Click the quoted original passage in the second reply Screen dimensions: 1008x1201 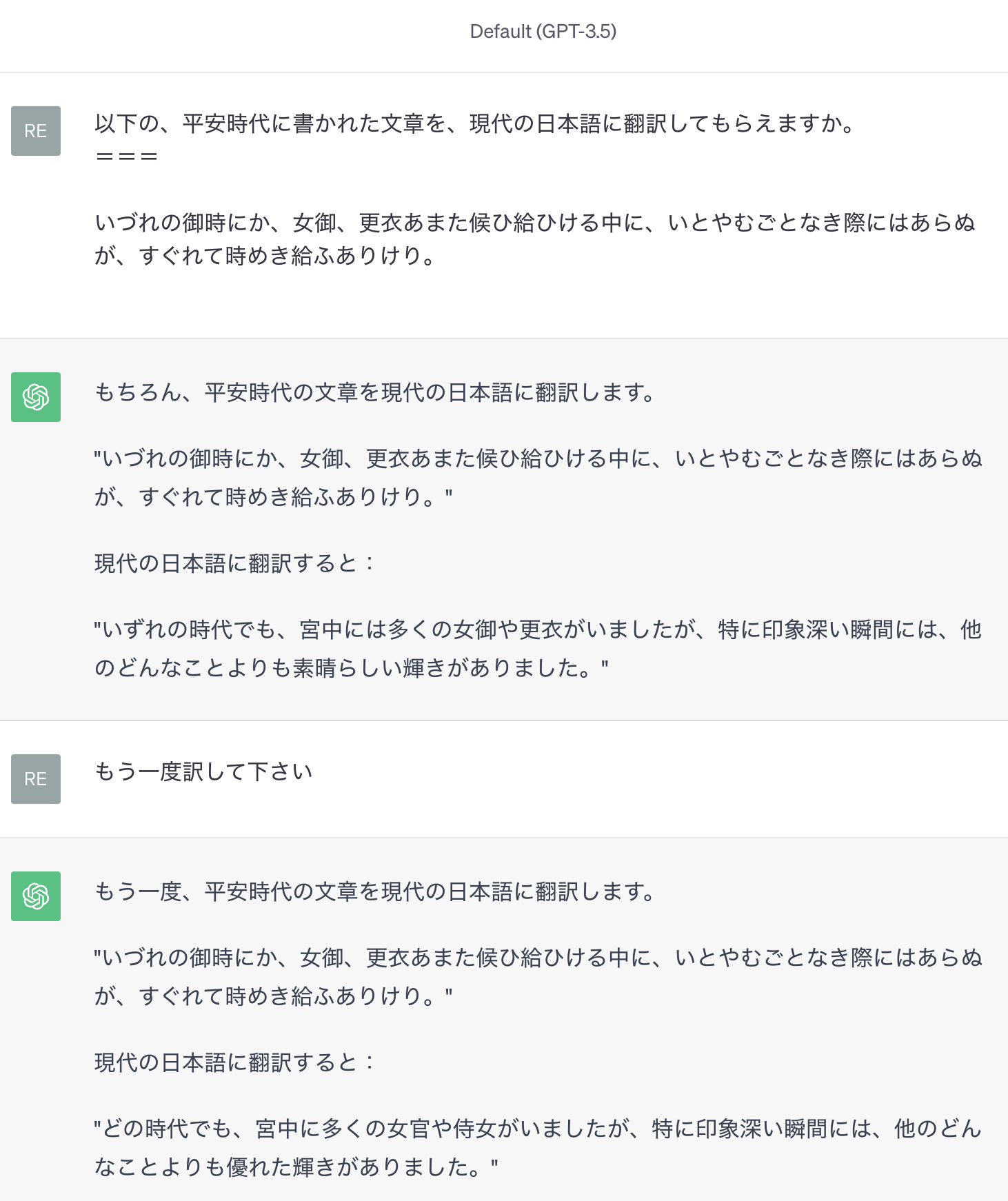[538, 976]
